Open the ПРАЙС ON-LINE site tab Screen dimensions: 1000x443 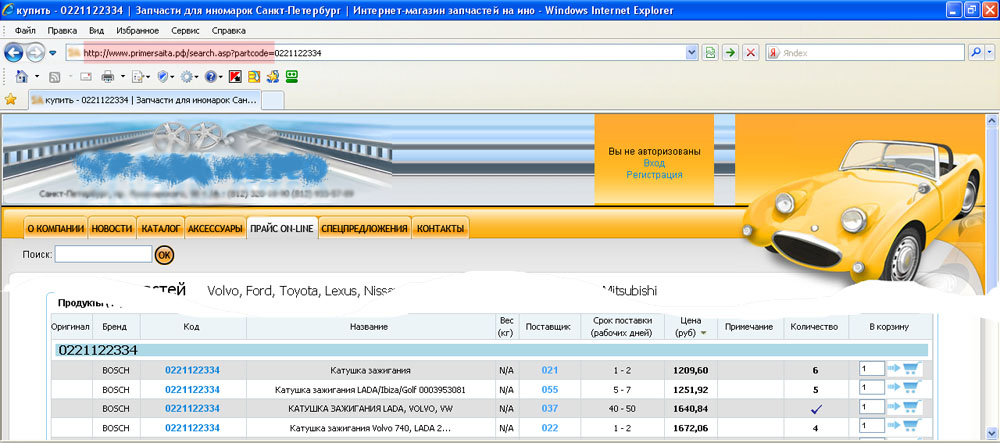coord(282,228)
